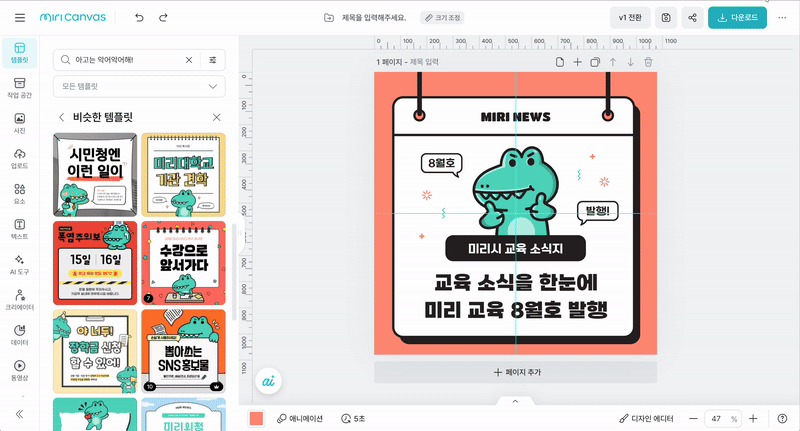Click the Miri Canvas logo
800x431 pixels.
(x=72, y=17)
